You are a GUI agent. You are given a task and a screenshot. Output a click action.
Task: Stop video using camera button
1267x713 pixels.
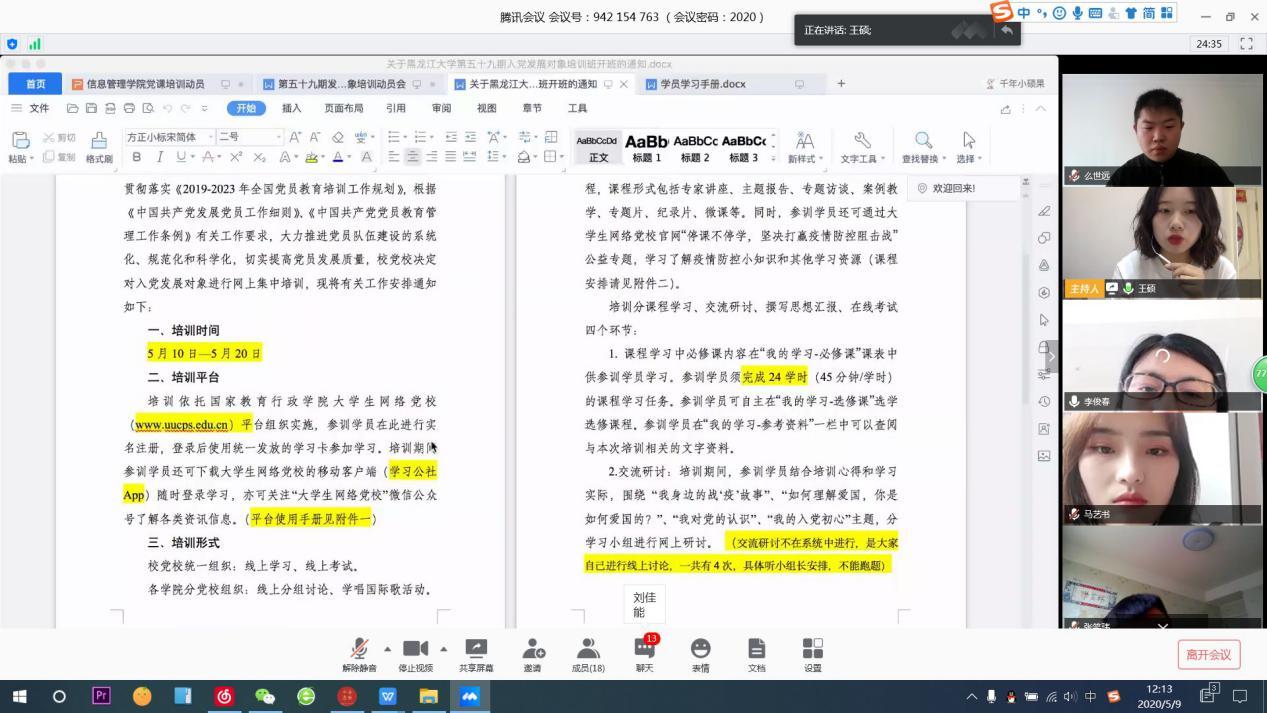click(415, 651)
